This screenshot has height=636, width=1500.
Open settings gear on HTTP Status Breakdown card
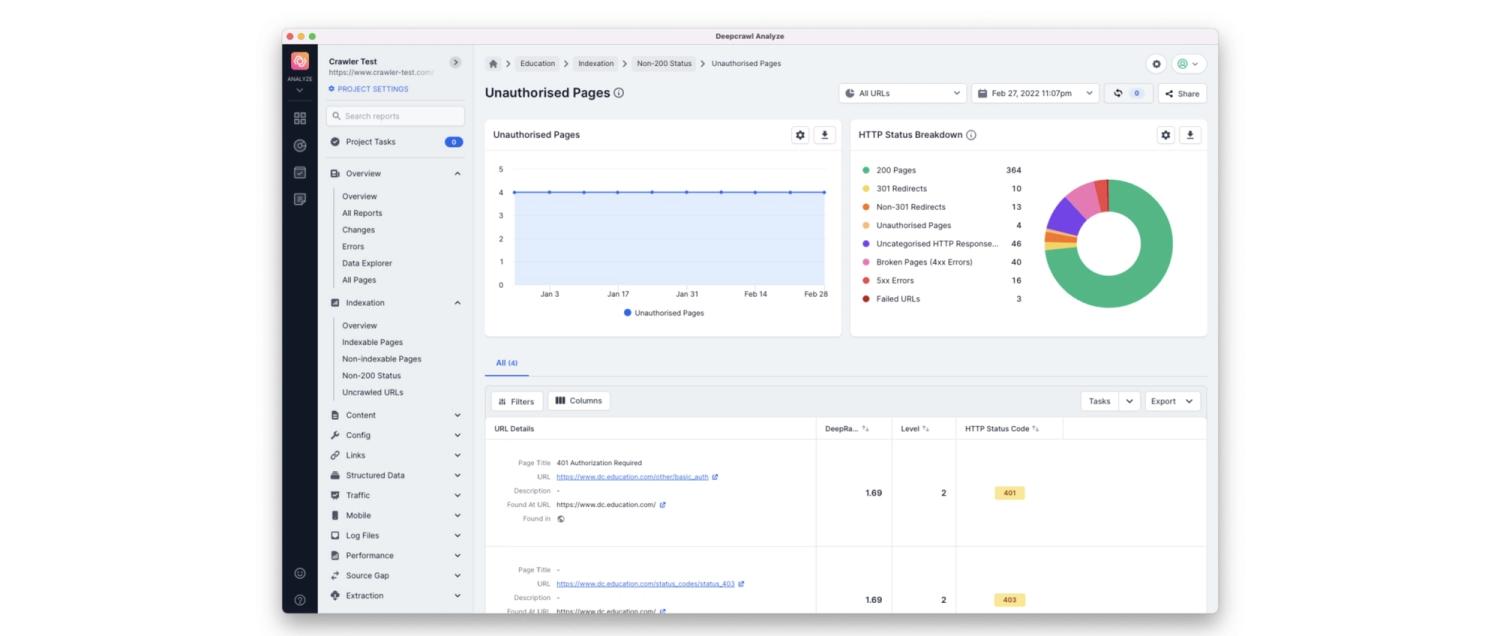click(1166, 135)
